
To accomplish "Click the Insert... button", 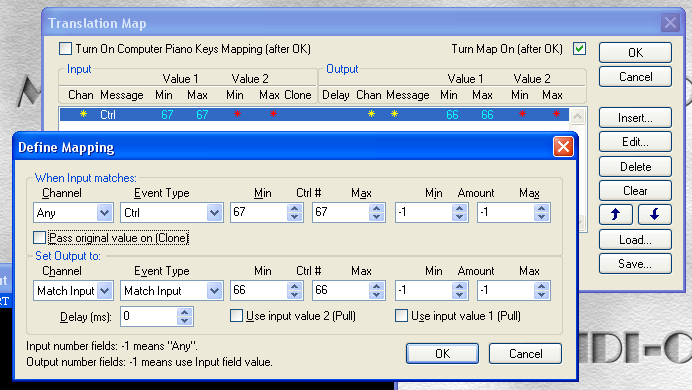I will coord(636,118).
